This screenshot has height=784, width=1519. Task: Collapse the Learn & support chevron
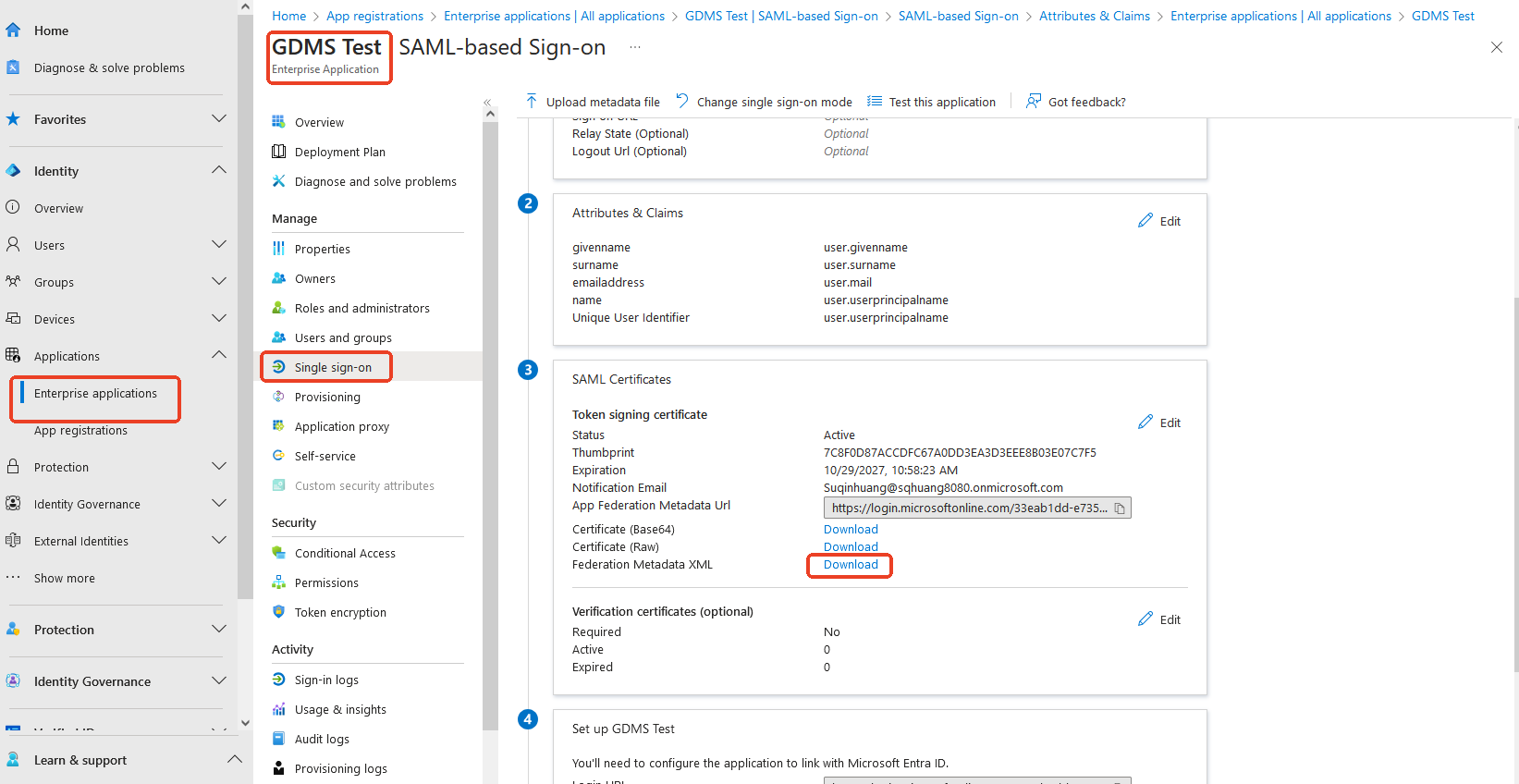235,759
